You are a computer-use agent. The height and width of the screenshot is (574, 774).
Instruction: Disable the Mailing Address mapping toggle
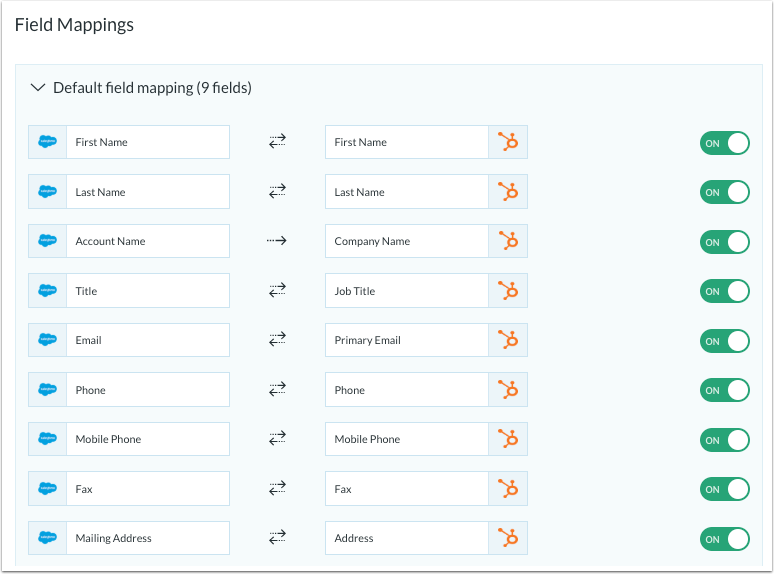[x=725, y=539]
